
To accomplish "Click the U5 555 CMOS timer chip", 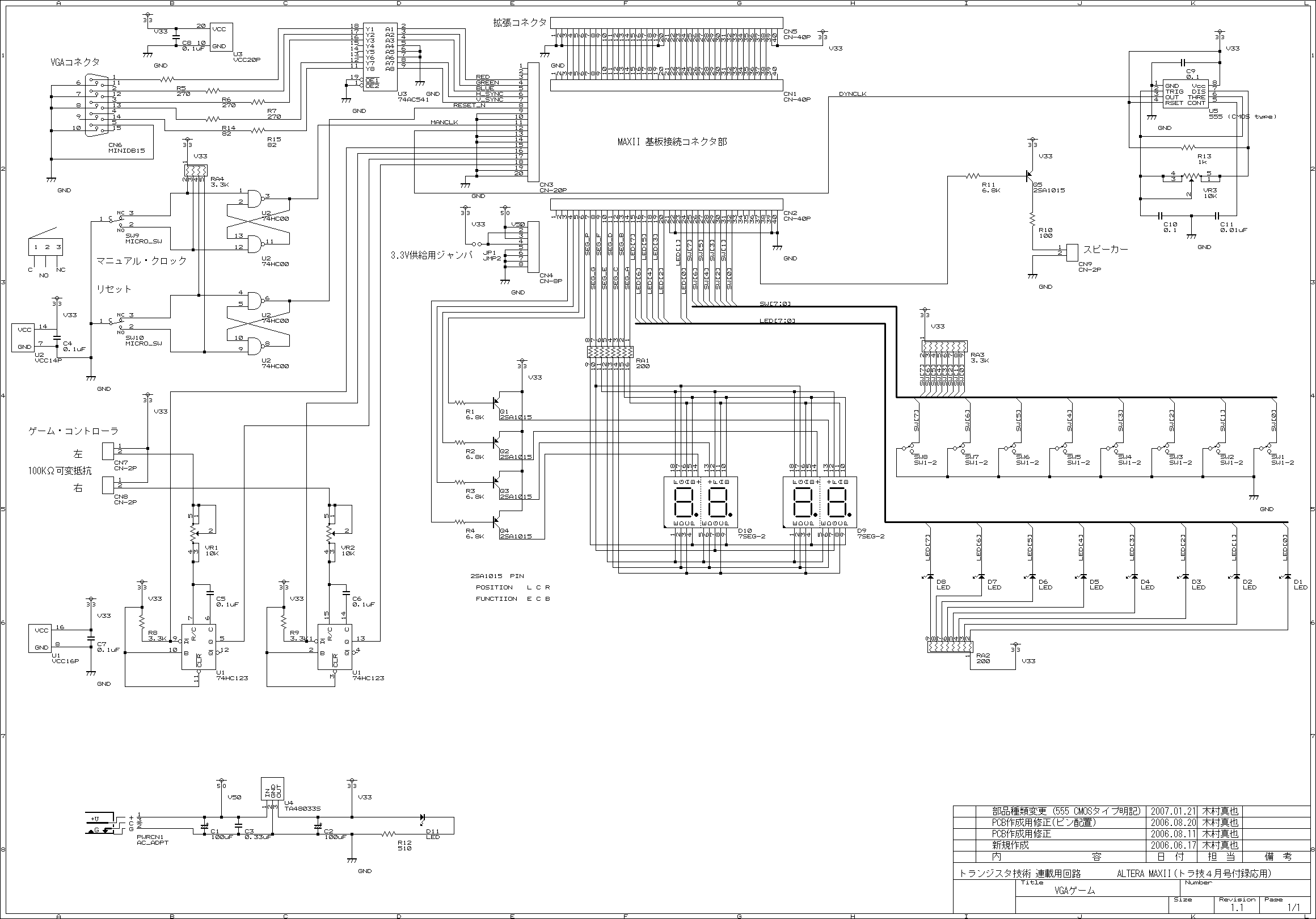I will tap(1185, 94).
